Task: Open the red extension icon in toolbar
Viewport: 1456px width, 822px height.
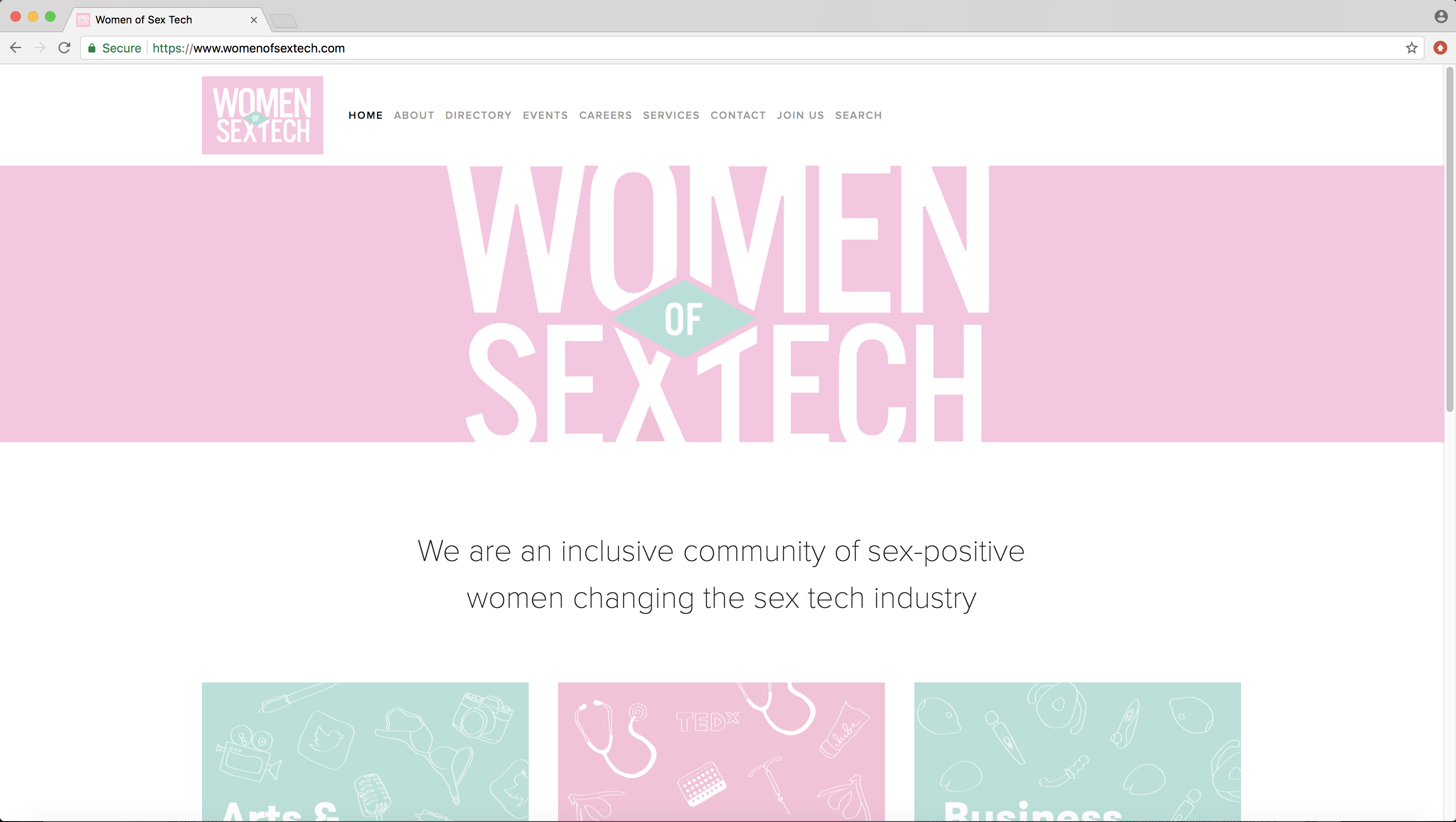Action: click(1440, 48)
